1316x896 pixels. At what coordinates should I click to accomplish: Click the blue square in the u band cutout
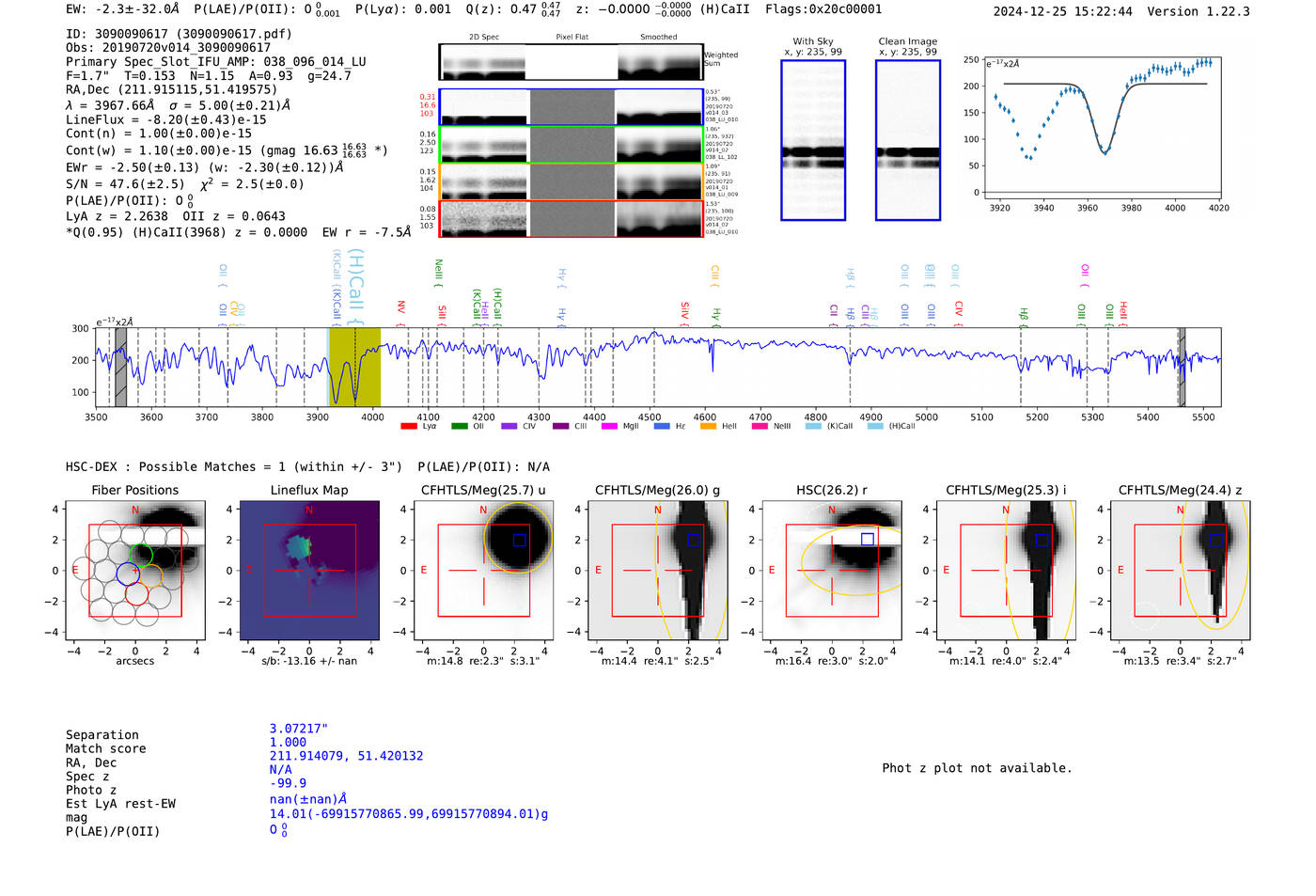pyautogui.click(x=519, y=540)
